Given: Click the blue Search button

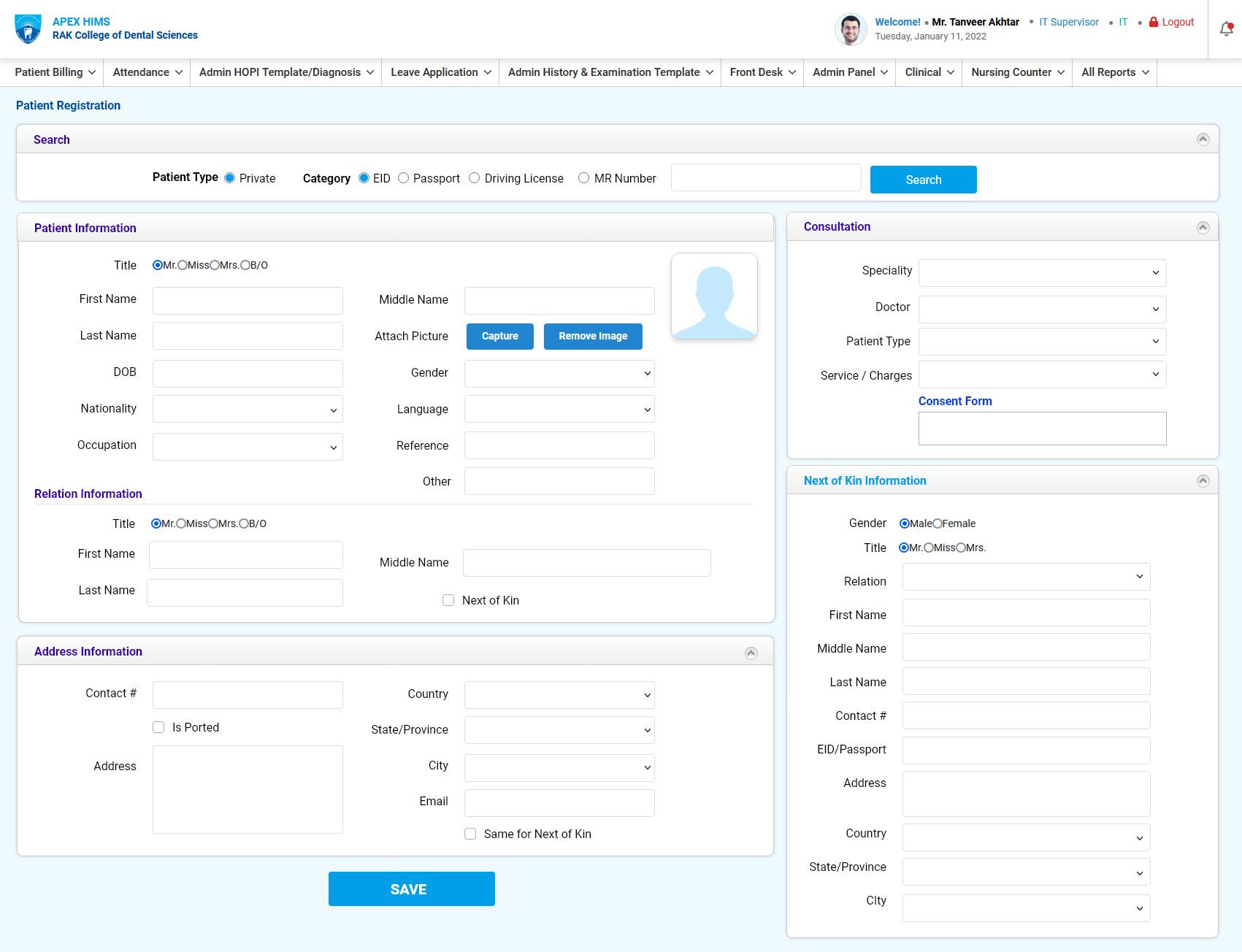Looking at the screenshot, I should (x=924, y=180).
